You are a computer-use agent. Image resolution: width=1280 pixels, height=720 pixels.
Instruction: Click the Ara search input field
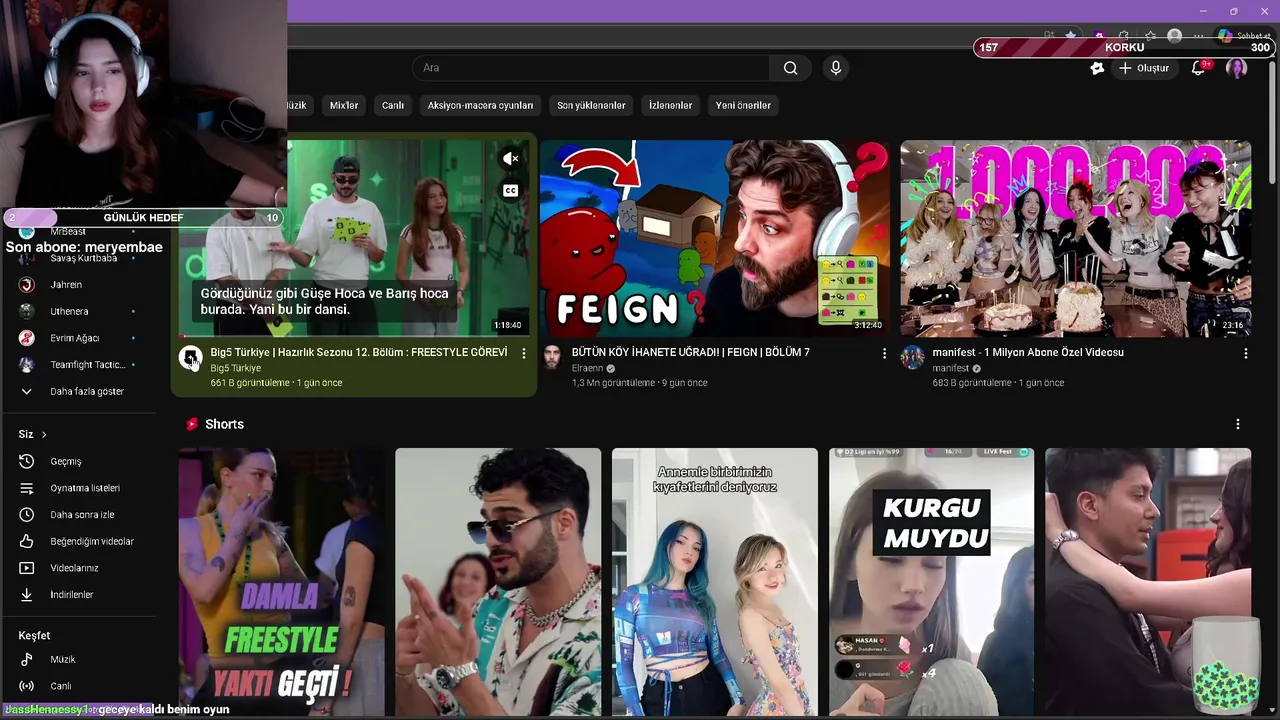pyautogui.click(x=591, y=68)
